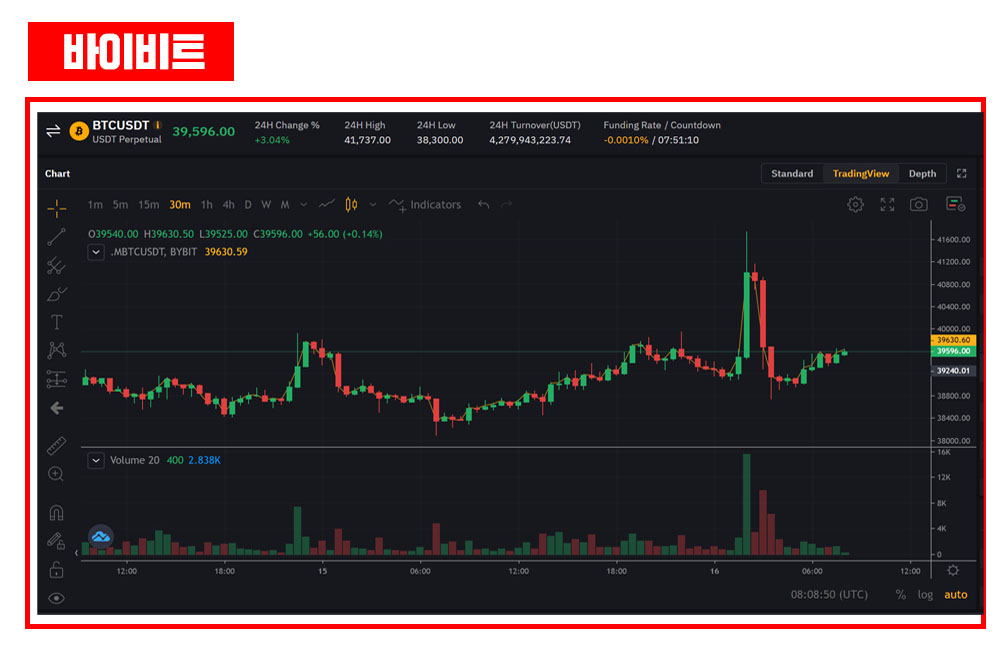Take a chart snapshot with camera icon
Screen dimensions: 1008x650
tap(919, 204)
